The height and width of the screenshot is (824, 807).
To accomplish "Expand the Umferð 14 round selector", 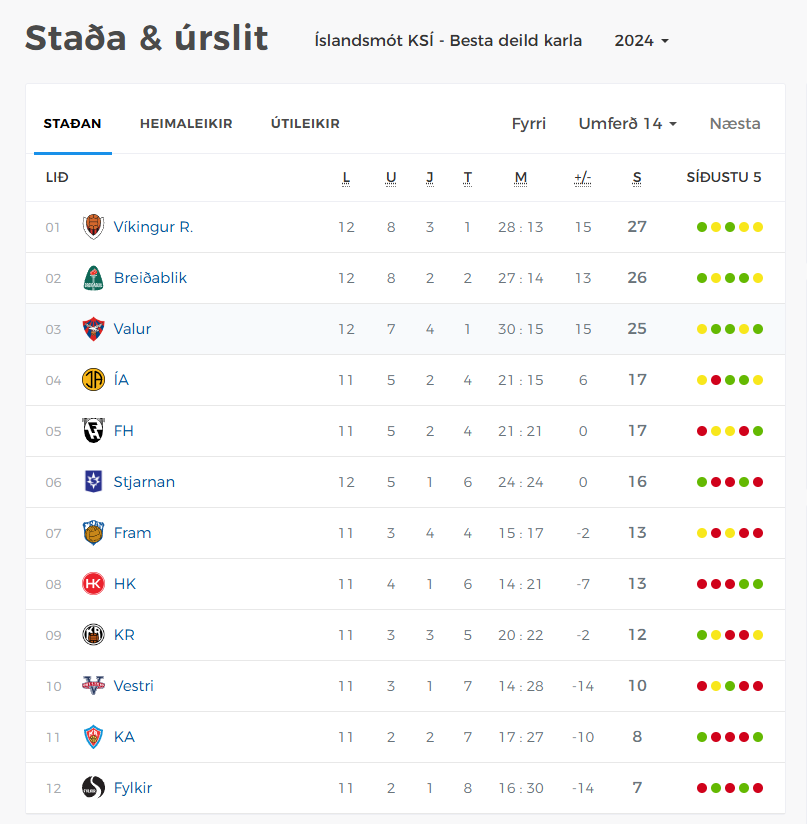I will [x=627, y=123].
